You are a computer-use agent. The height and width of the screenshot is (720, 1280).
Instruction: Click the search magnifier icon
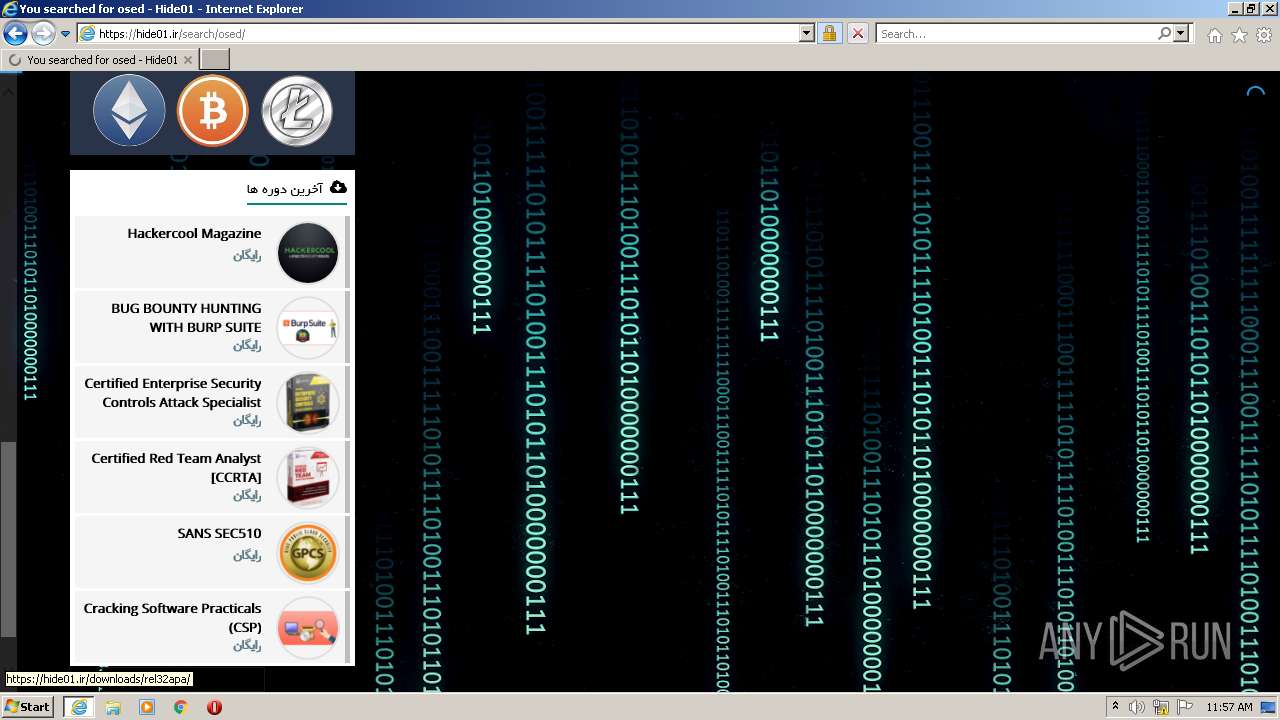(x=1164, y=33)
